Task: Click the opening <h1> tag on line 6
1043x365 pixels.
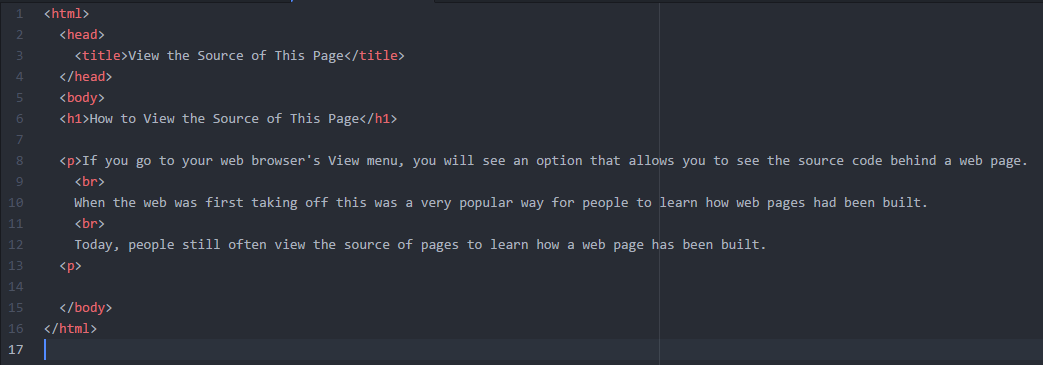Action: [74, 119]
